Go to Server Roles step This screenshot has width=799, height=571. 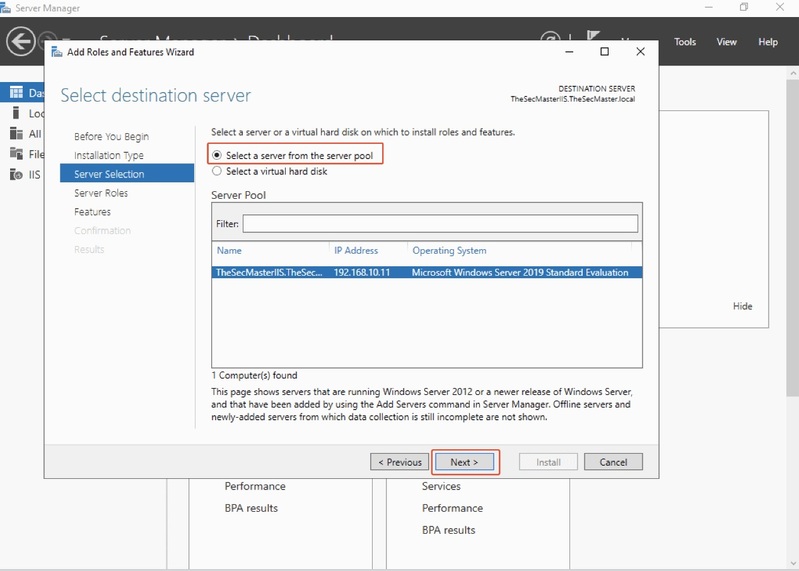click(x=101, y=193)
